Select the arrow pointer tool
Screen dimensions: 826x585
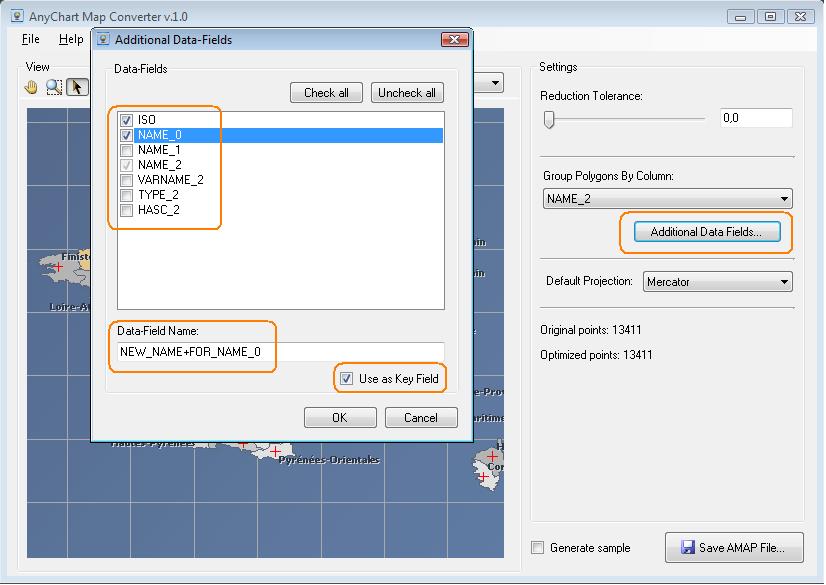(77, 87)
